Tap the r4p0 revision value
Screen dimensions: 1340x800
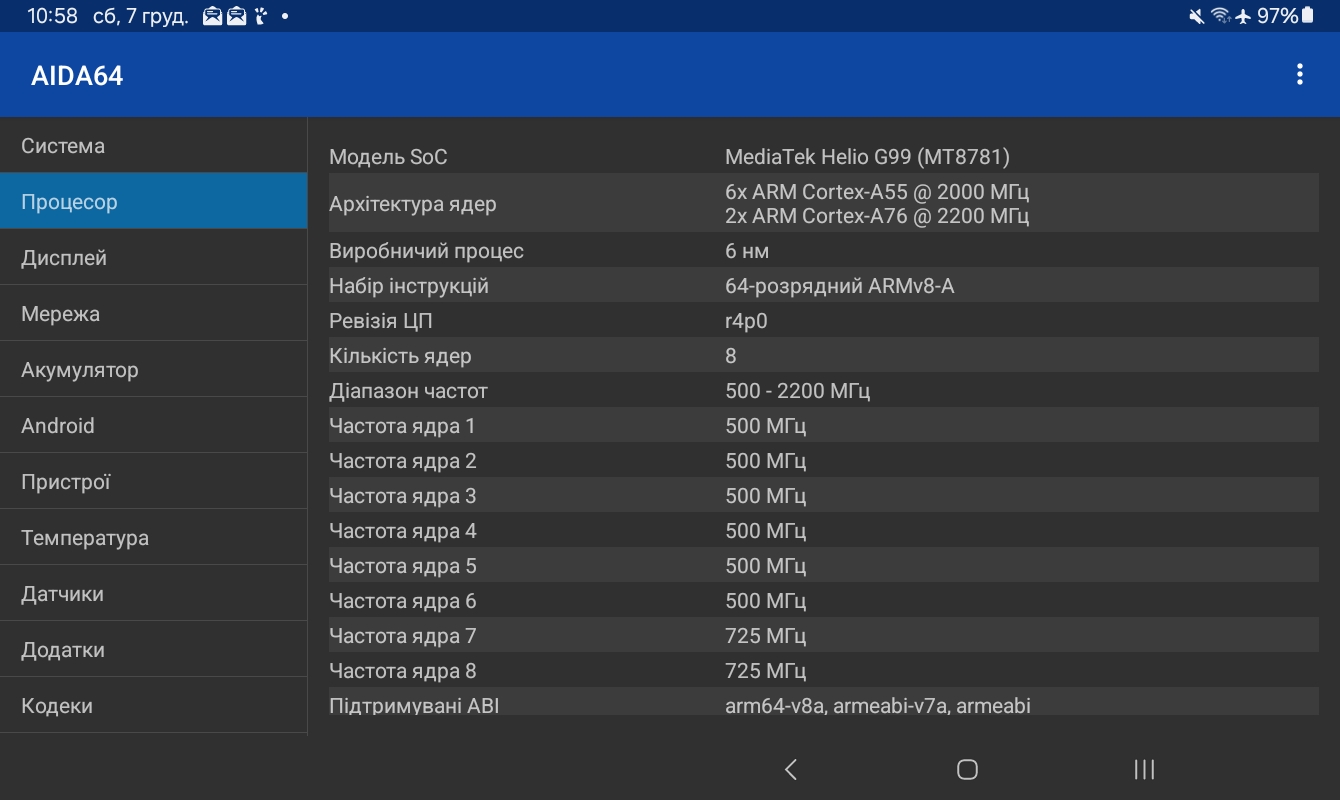tap(746, 322)
